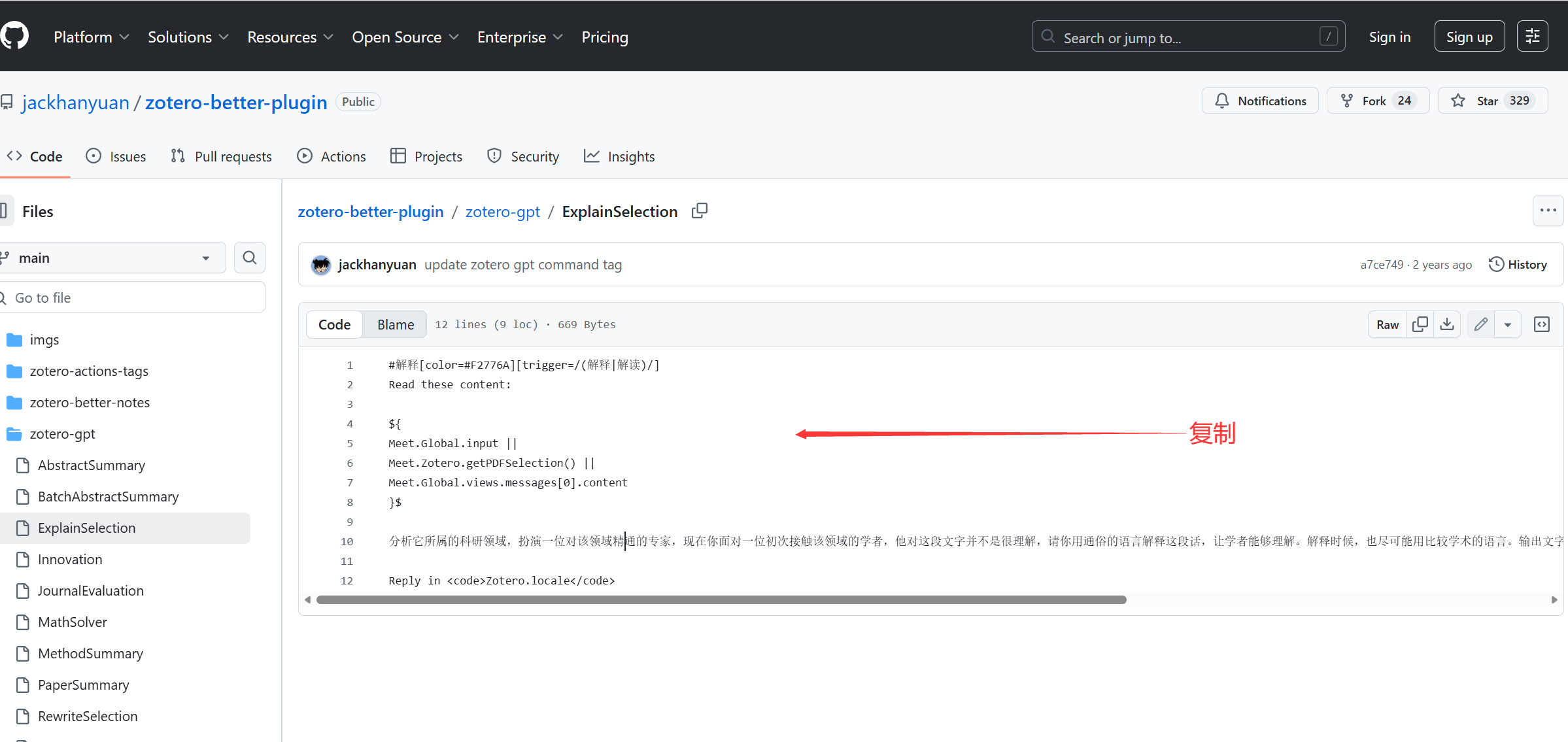The height and width of the screenshot is (742, 1568).
Task: Click the Go to file field
Action: (134, 298)
